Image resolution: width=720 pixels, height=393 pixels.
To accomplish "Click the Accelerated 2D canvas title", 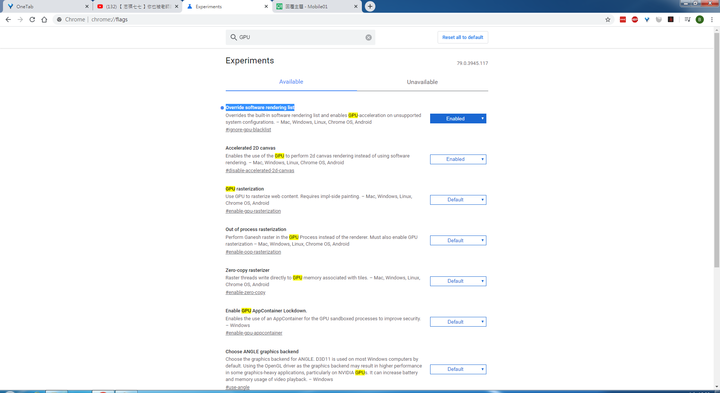I will coord(250,148).
